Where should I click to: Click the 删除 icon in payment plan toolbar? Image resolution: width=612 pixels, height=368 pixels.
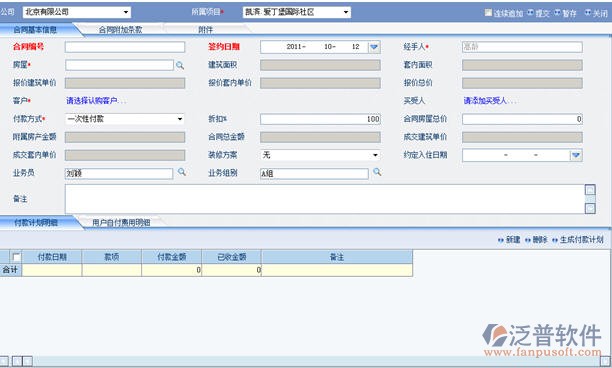[528, 240]
